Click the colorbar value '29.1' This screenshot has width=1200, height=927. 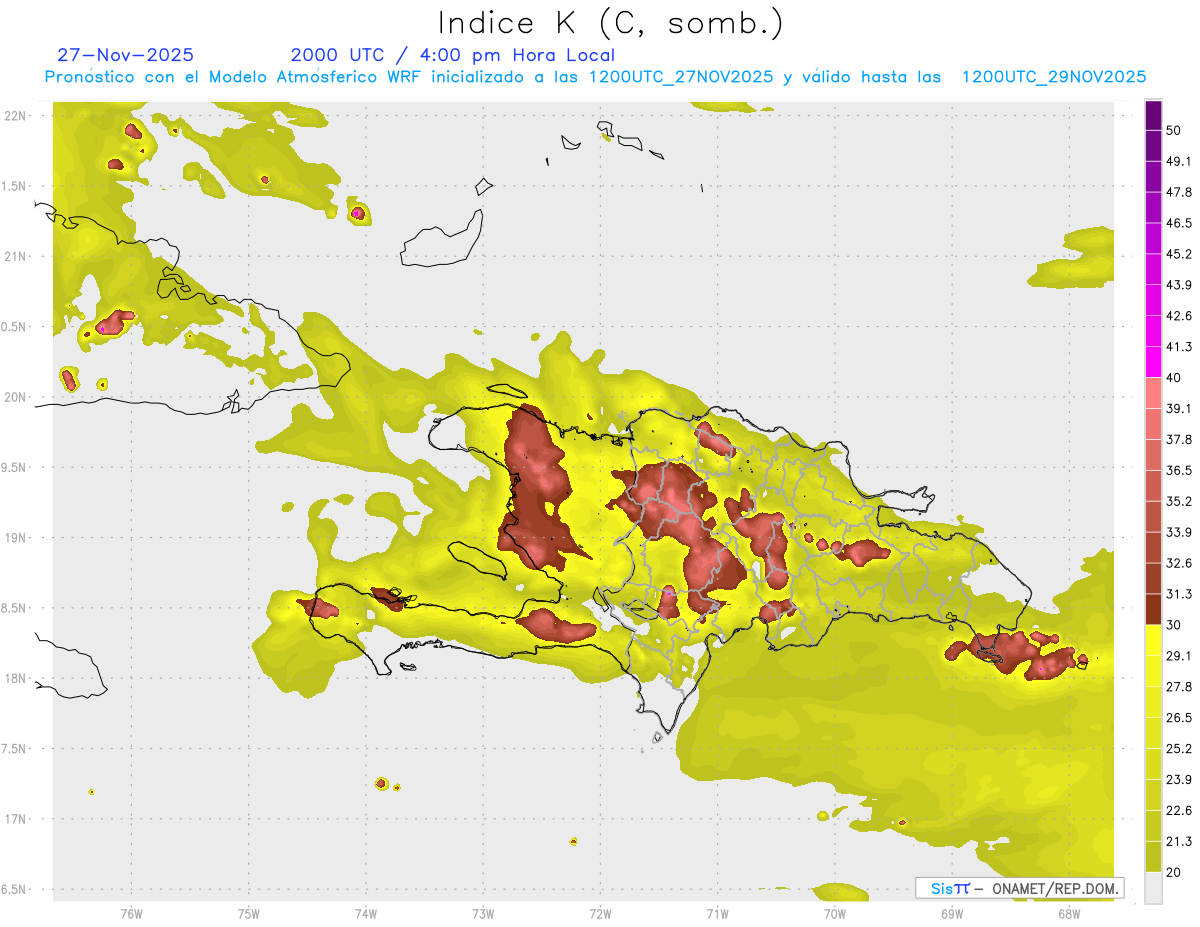point(1180,656)
